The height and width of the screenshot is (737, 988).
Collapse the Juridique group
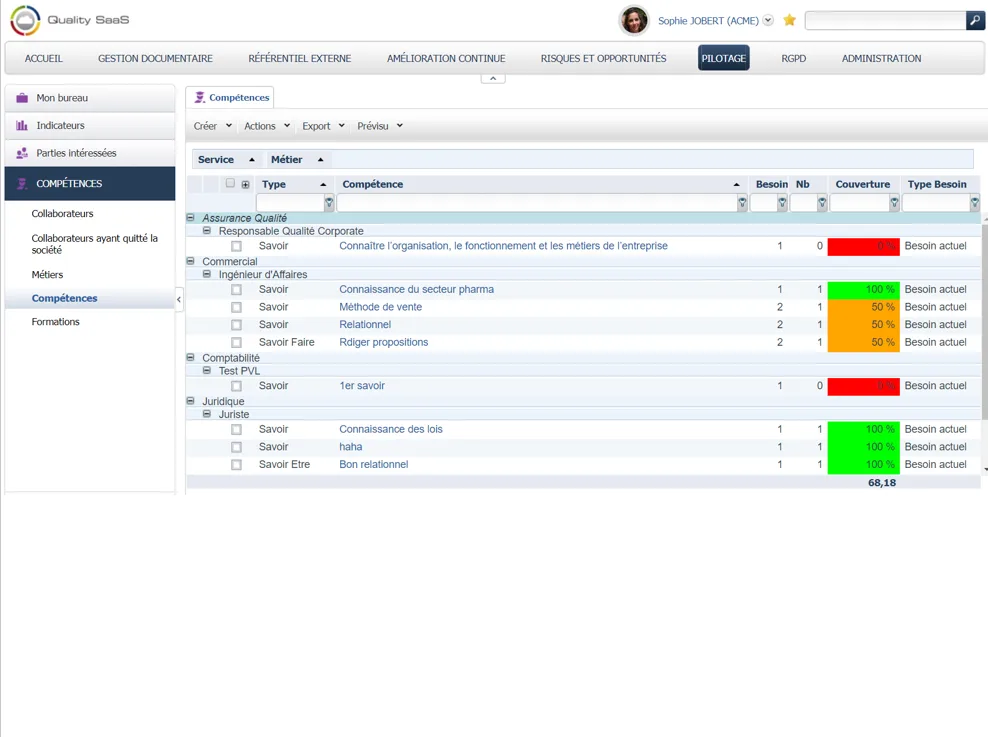click(190, 401)
